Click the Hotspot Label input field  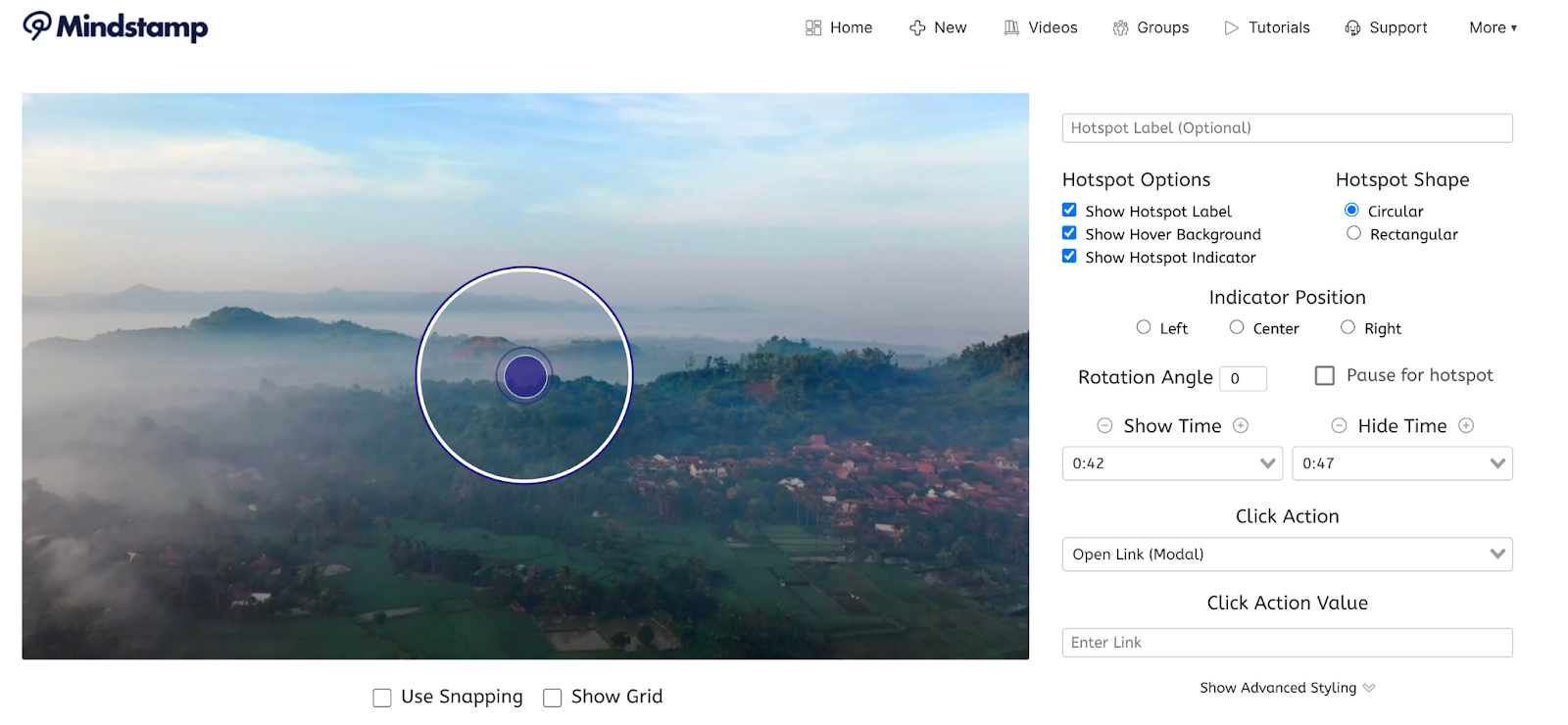[x=1287, y=128]
